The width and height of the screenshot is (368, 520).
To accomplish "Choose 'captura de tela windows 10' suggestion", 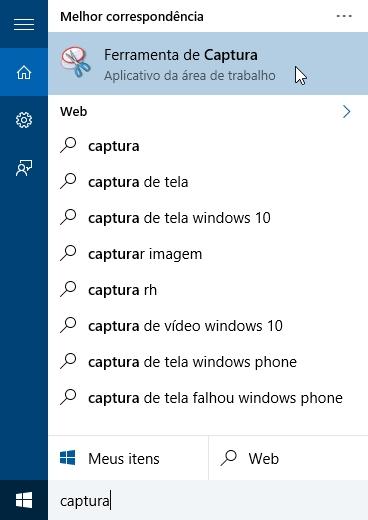I will 208,218.
